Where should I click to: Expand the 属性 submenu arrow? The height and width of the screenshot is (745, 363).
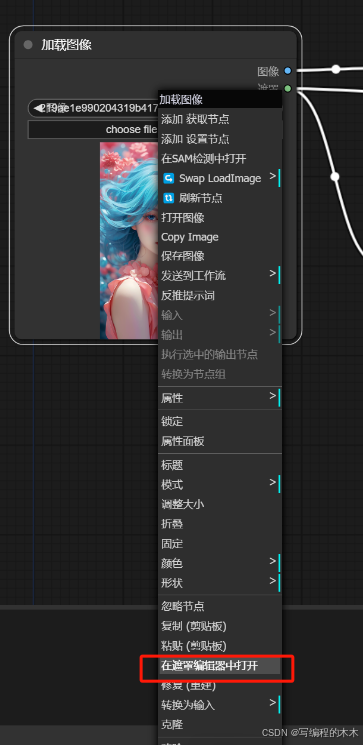273,396
